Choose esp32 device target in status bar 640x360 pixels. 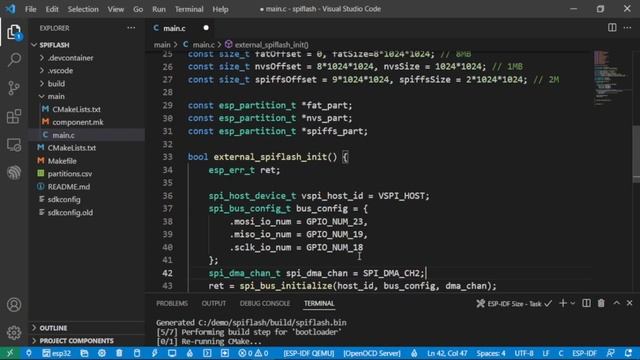point(56,353)
